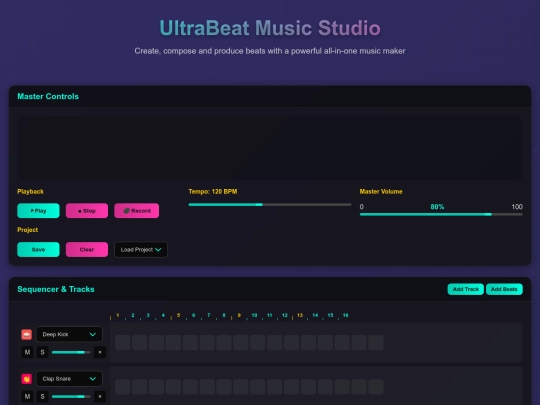Click the UltraBeat Music Studio title
The image size is (540, 405).
[270, 28]
